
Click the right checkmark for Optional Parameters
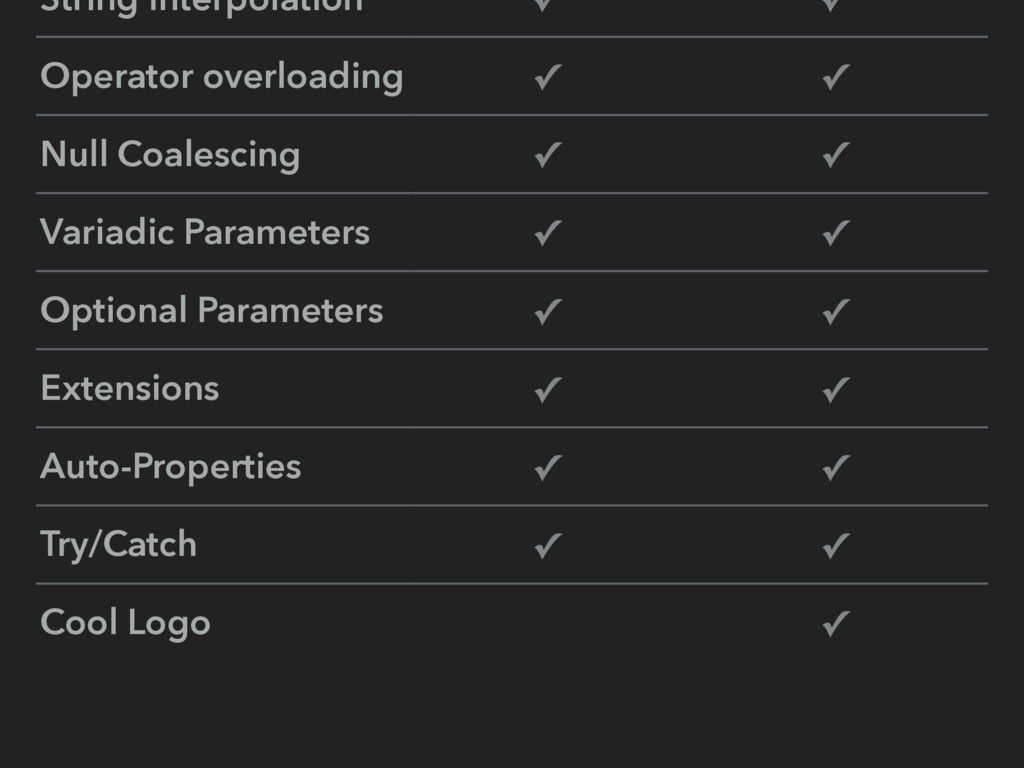point(835,311)
